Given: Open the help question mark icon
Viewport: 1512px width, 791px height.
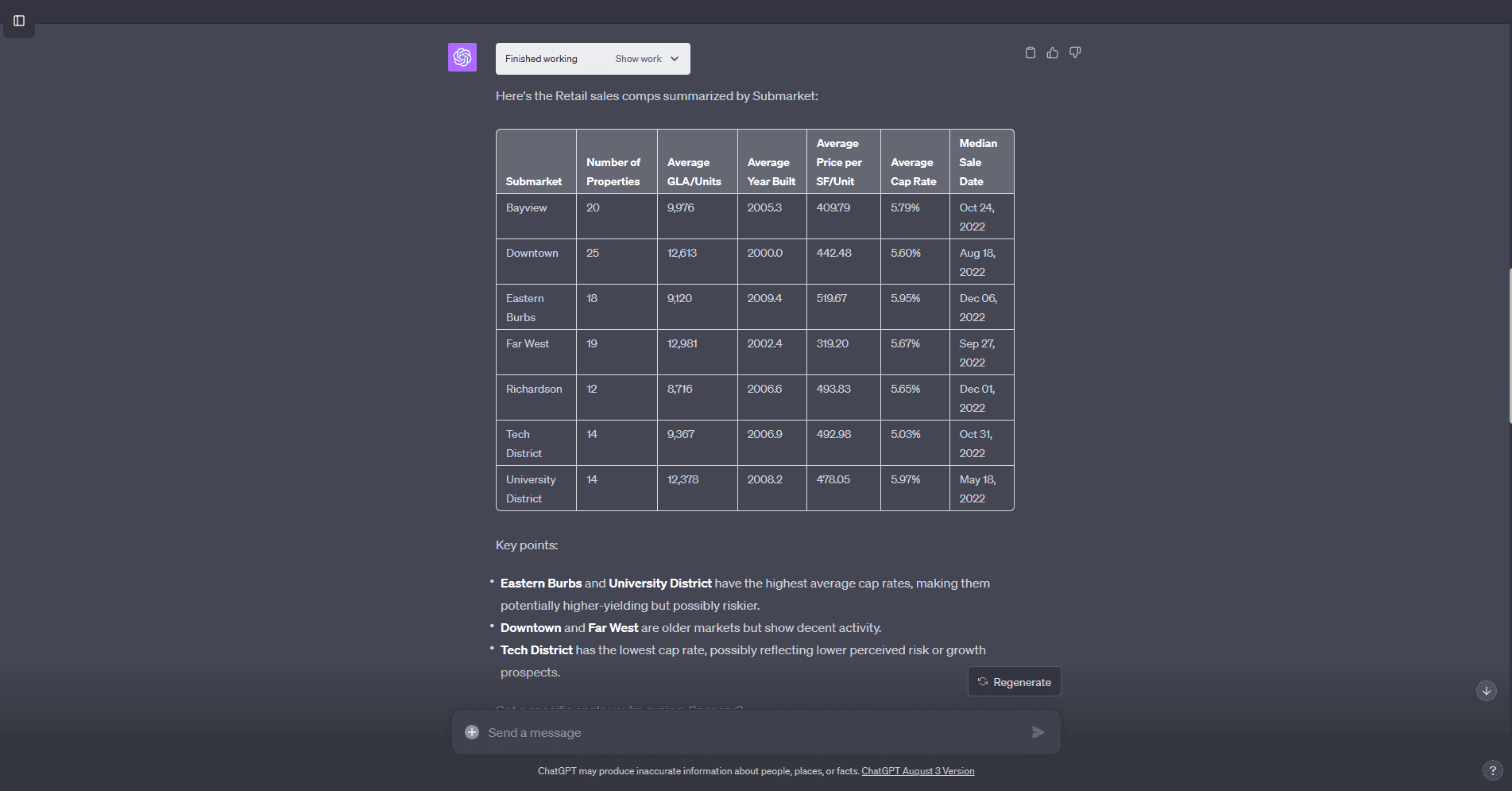Looking at the screenshot, I should [x=1492, y=770].
